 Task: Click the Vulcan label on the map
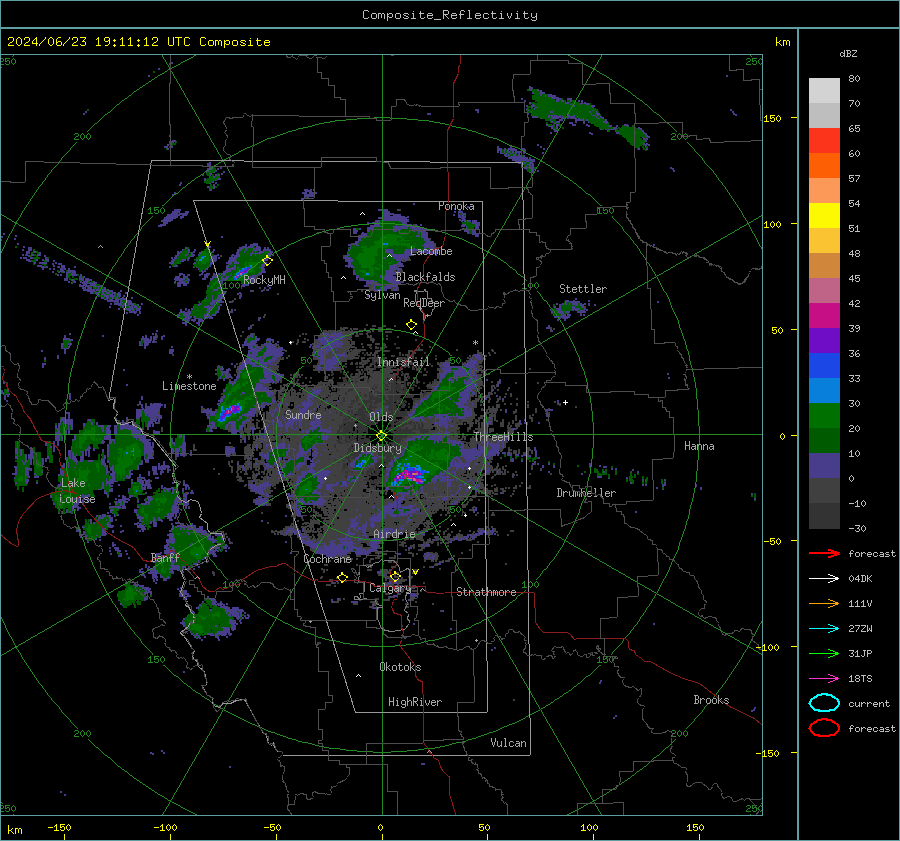[x=509, y=743]
